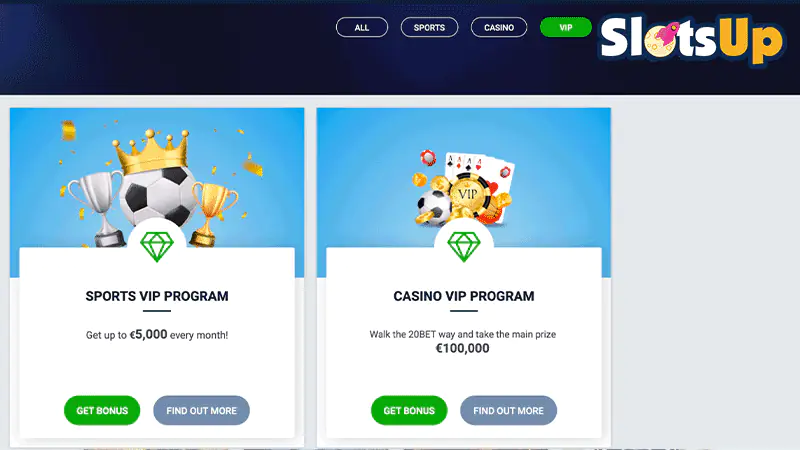Click the CASINO VIP PROGRAM heading

(464, 296)
